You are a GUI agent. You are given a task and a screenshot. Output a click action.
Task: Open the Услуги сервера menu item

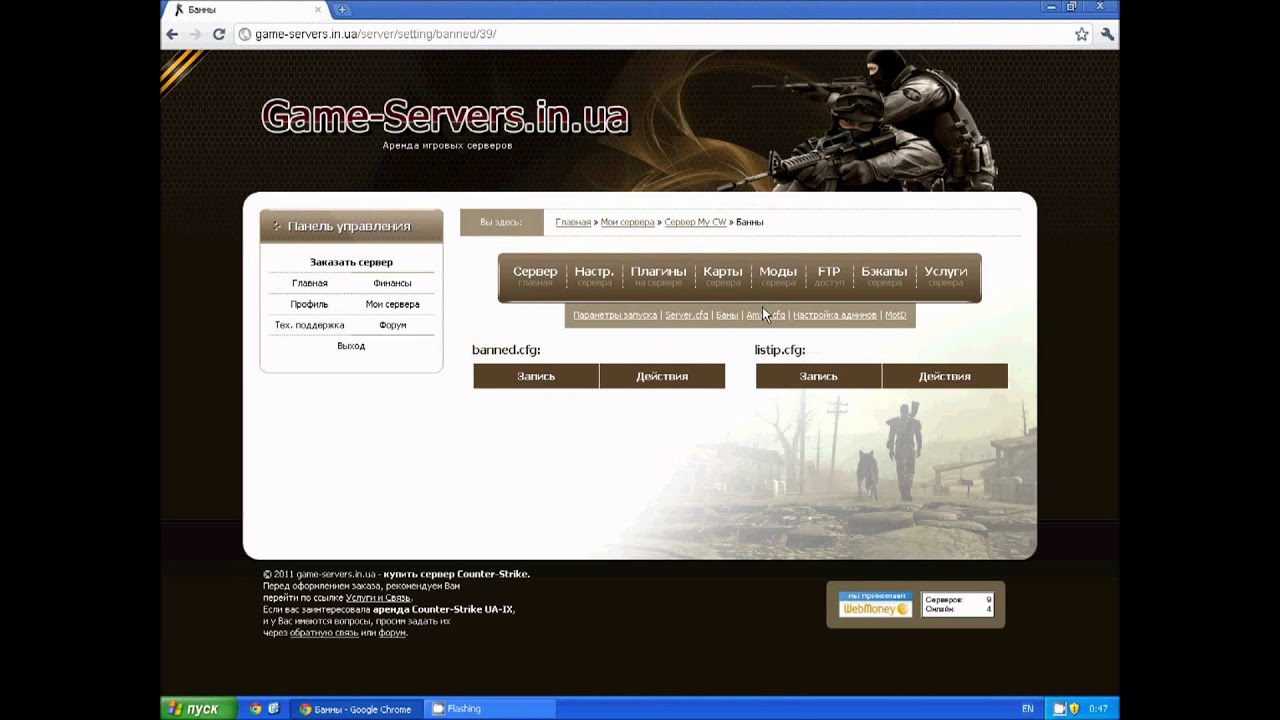946,276
